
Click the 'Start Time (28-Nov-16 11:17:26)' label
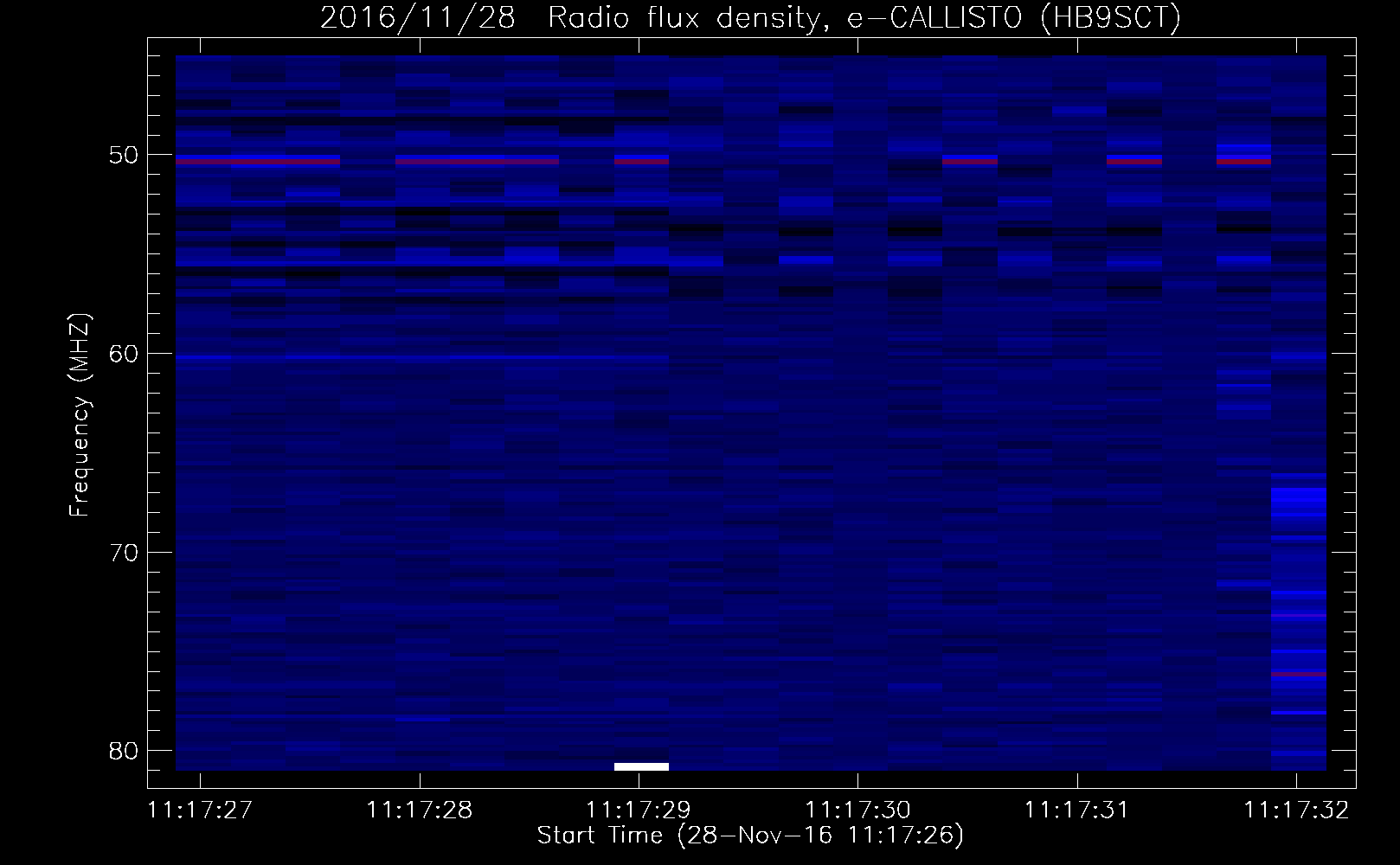pyautogui.click(x=750, y=836)
